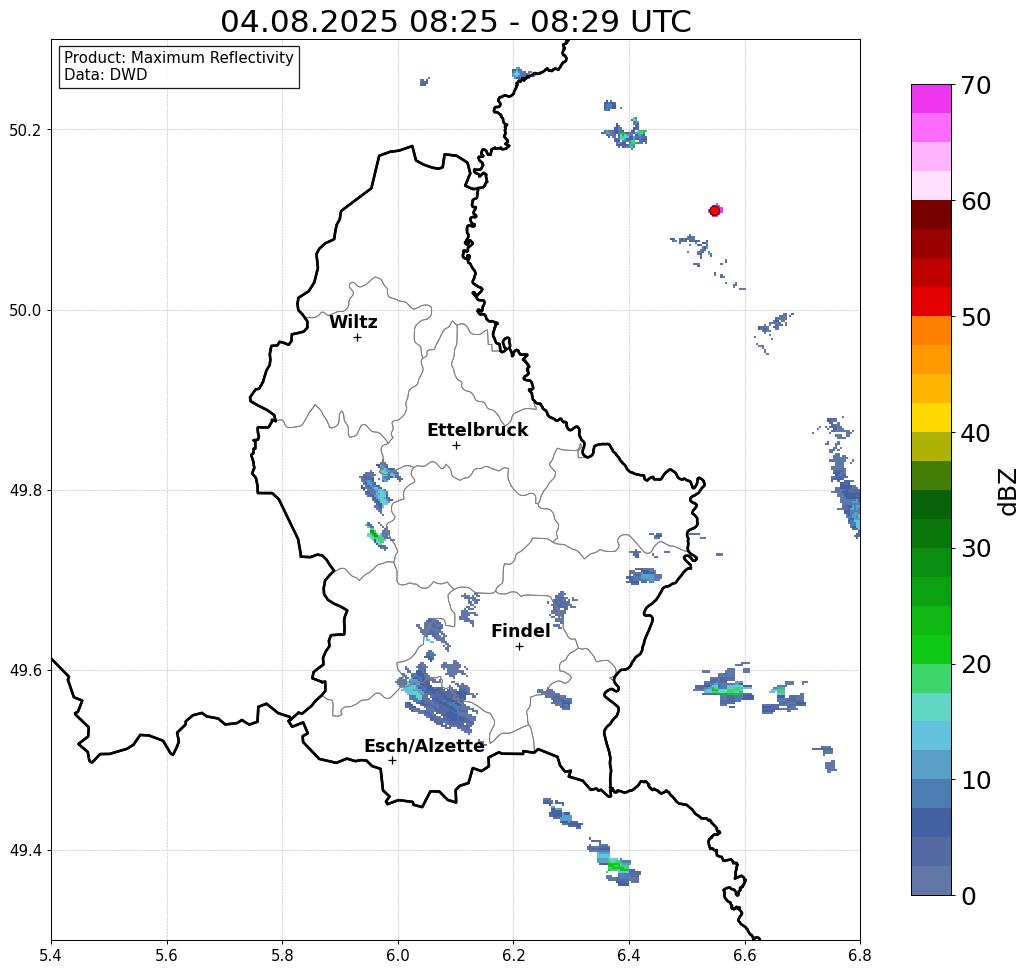Click the 60 tick label on the colorbar
Image resolution: width=1029 pixels, height=973 pixels.
click(976, 201)
